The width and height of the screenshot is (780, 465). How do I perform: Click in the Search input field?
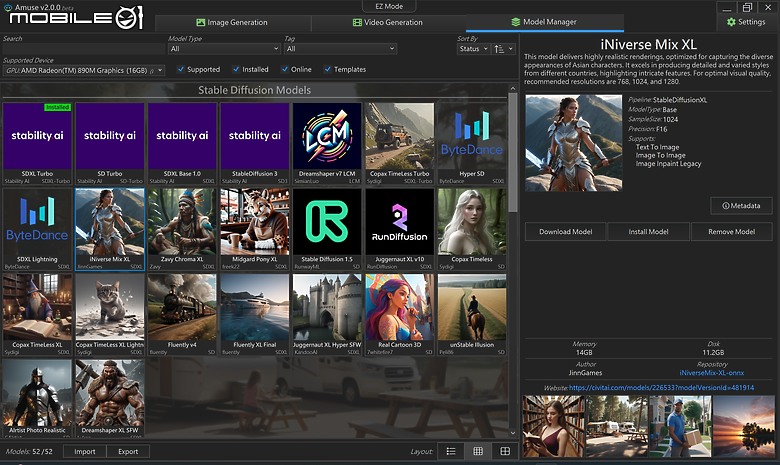click(x=84, y=49)
